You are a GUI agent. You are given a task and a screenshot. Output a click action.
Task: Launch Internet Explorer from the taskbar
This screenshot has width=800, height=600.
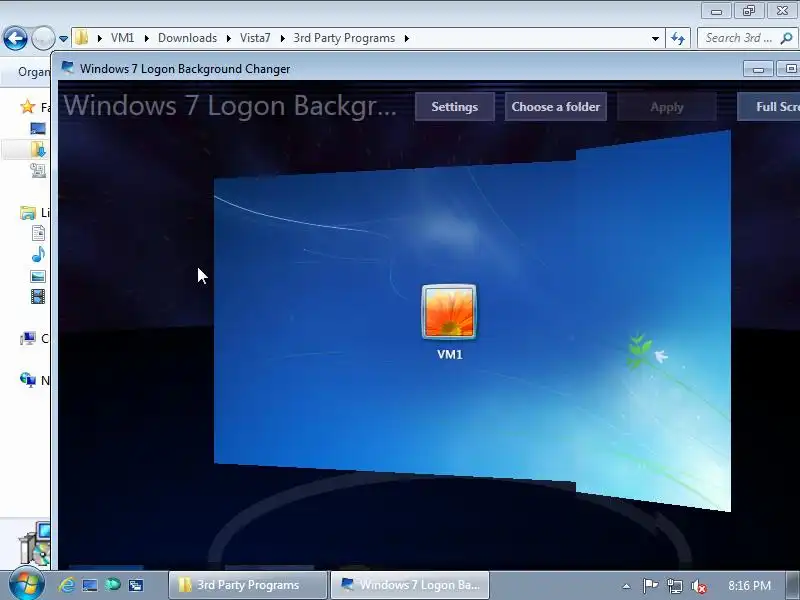pos(67,585)
